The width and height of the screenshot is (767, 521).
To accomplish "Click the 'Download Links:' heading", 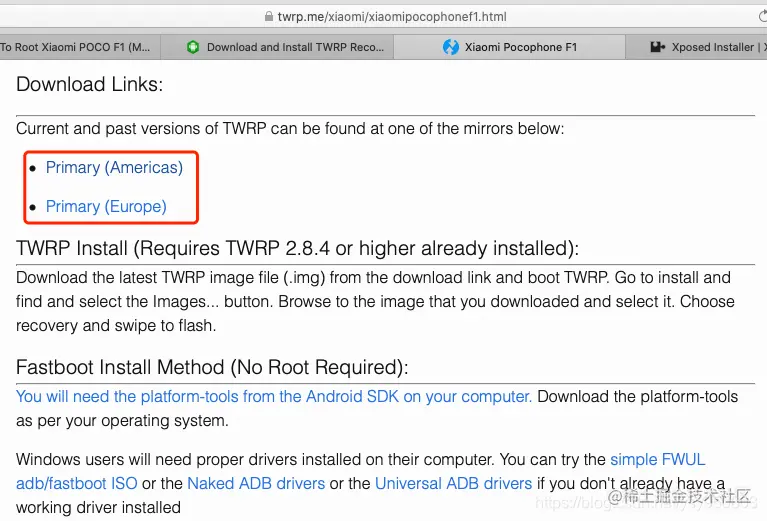I will pyautogui.click(x=90, y=84).
